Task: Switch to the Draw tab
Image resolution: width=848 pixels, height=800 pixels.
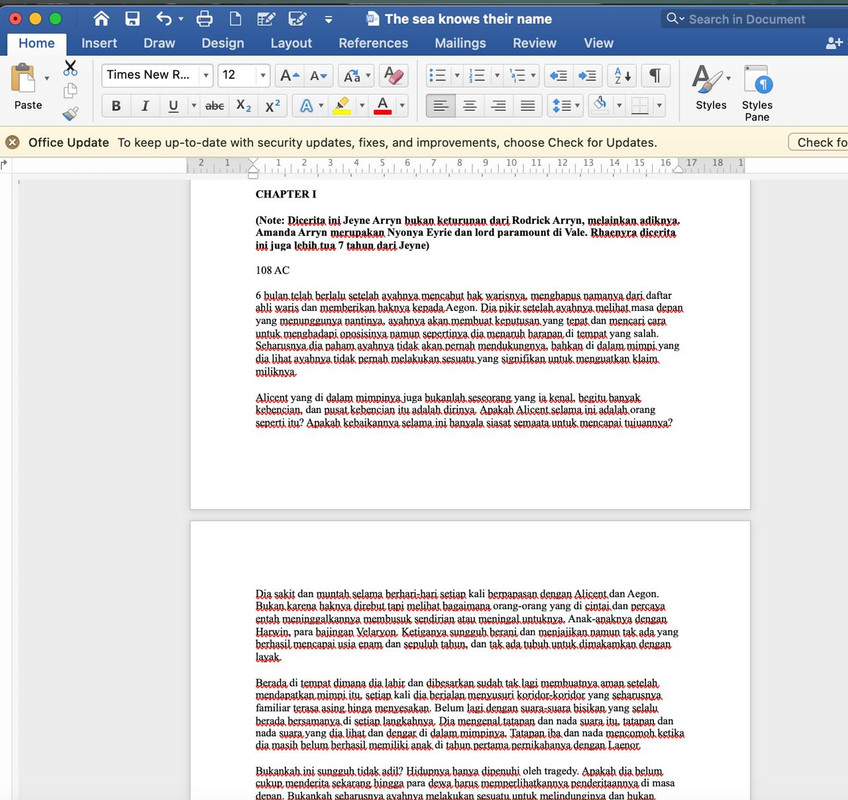Action: pos(159,43)
